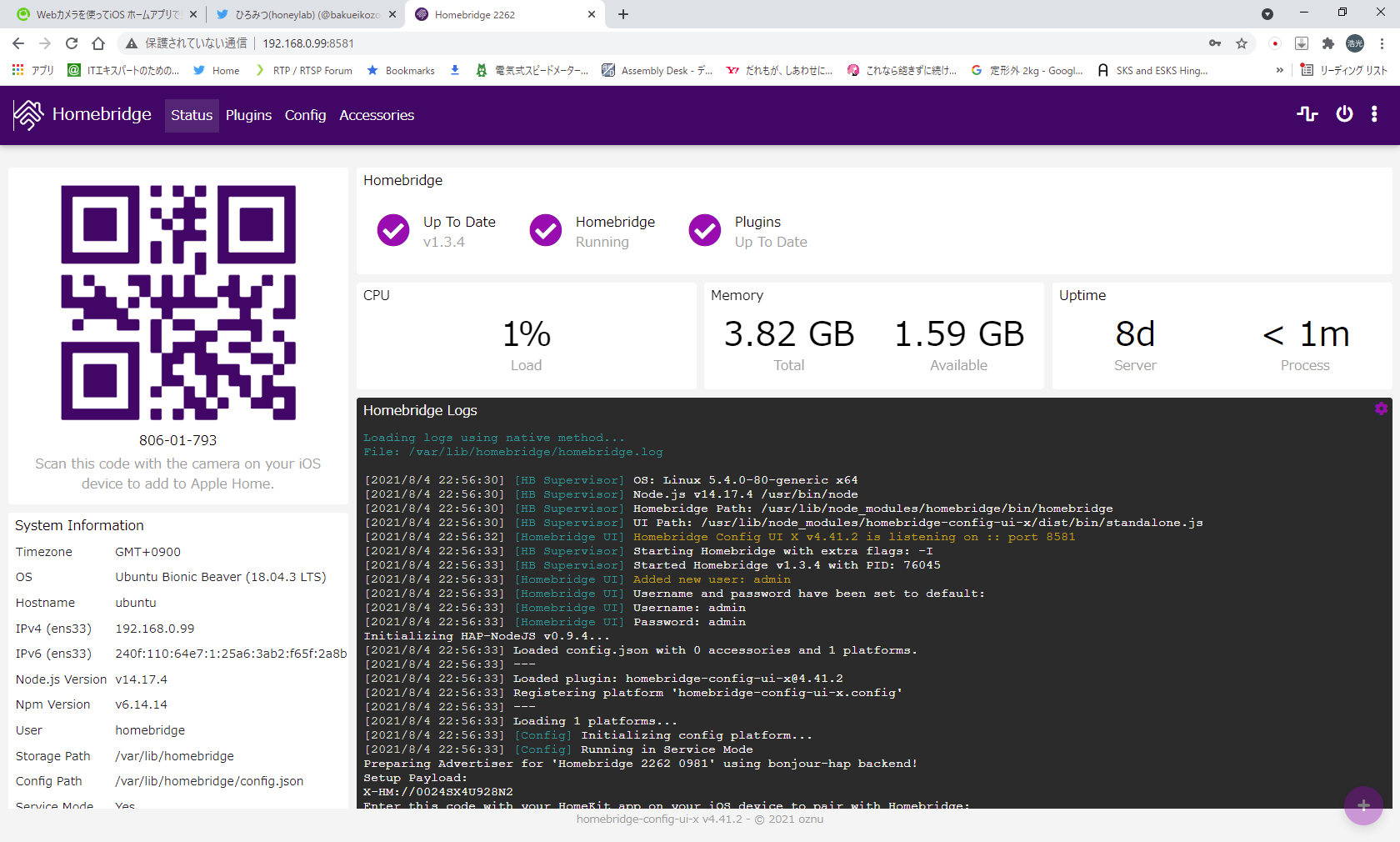Viewport: 1400px width, 842px height.
Task: Reload the current page
Action: point(72,43)
